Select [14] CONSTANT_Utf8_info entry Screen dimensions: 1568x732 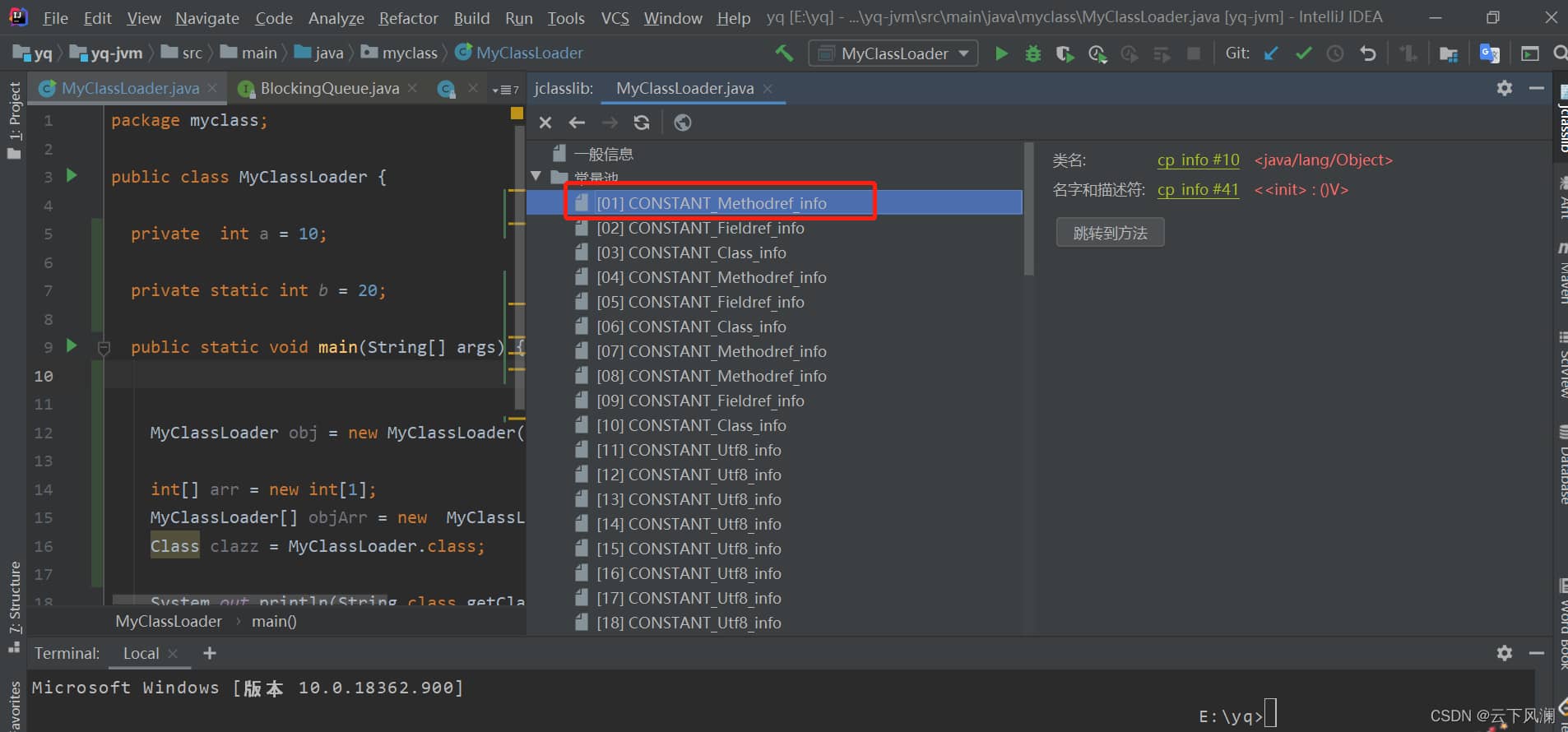(689, 524)
